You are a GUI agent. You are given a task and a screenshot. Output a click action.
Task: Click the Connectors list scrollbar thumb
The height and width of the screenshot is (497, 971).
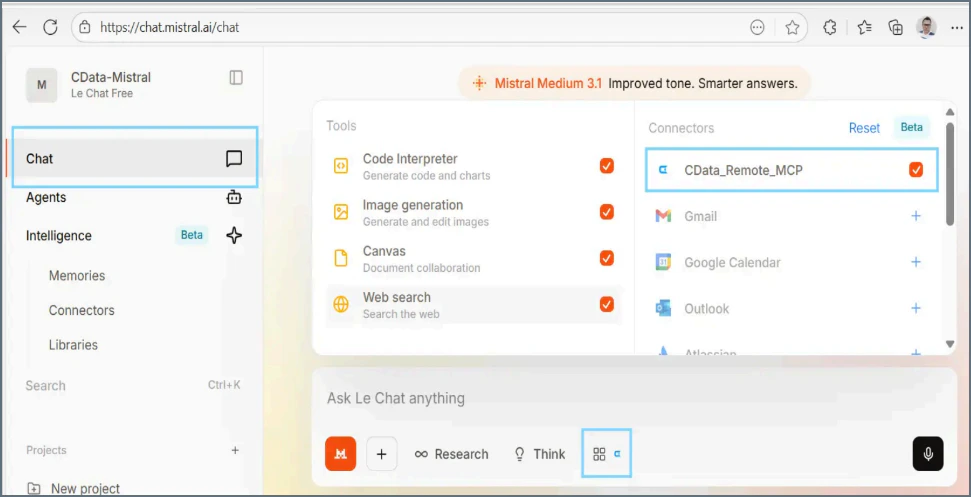click(949, 173)
